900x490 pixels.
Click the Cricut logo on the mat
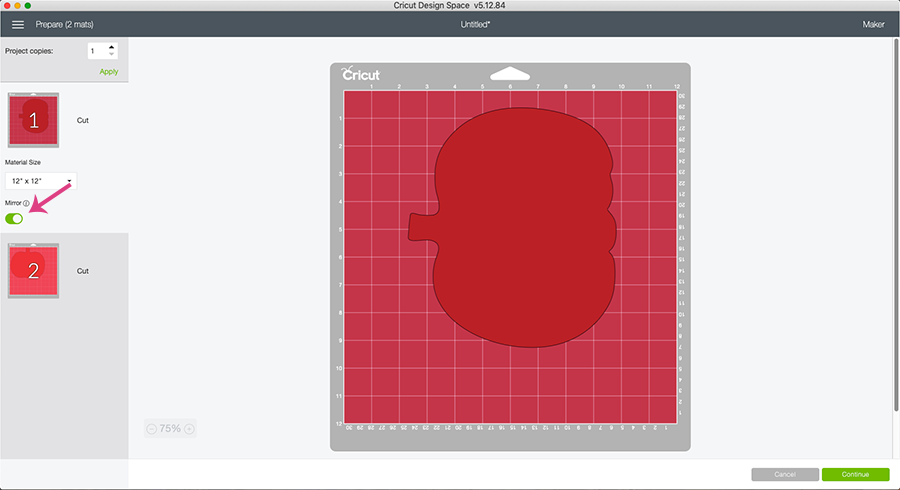pos(356,74)
